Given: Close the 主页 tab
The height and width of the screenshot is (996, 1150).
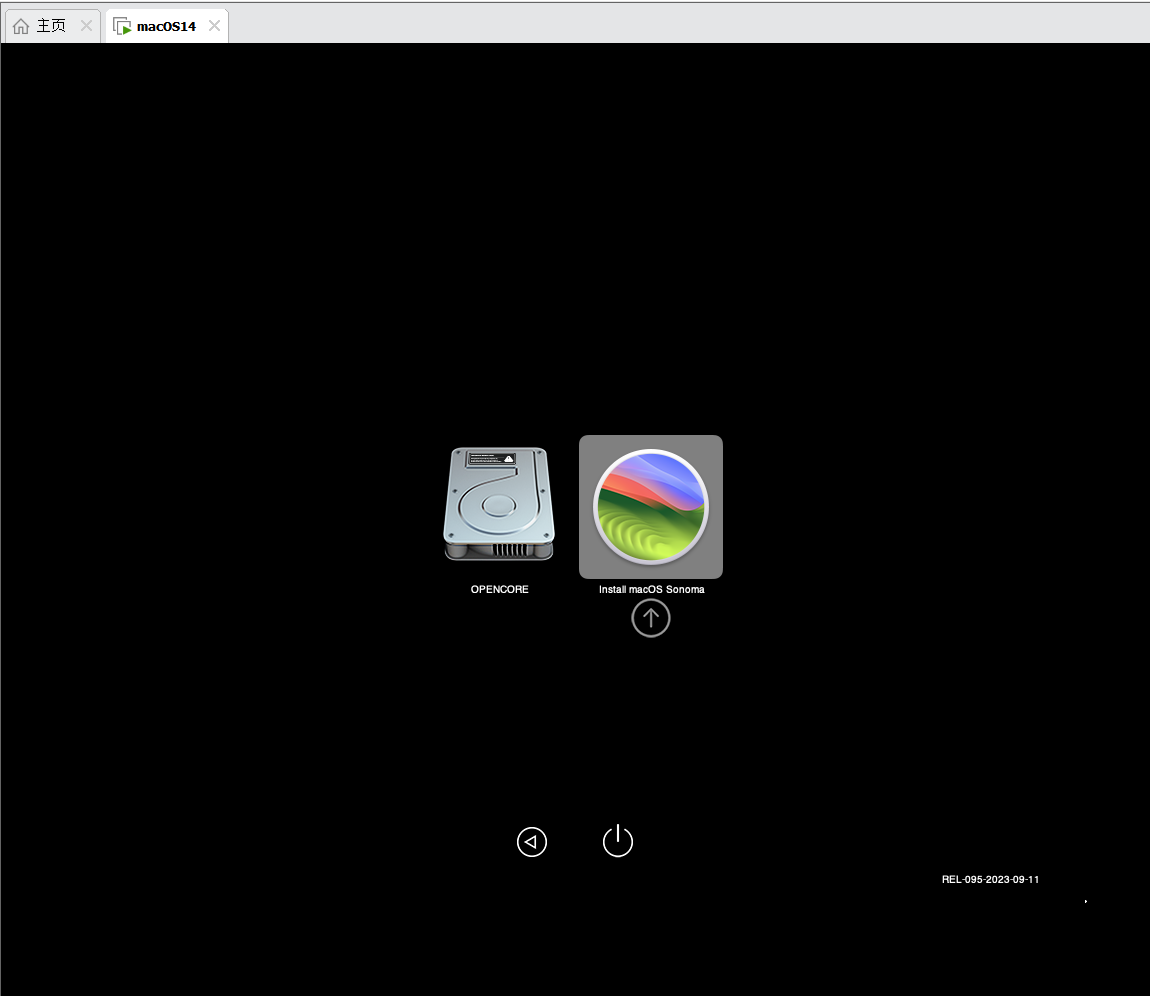Looking at the screenshot, I should [x=87, y=26].
